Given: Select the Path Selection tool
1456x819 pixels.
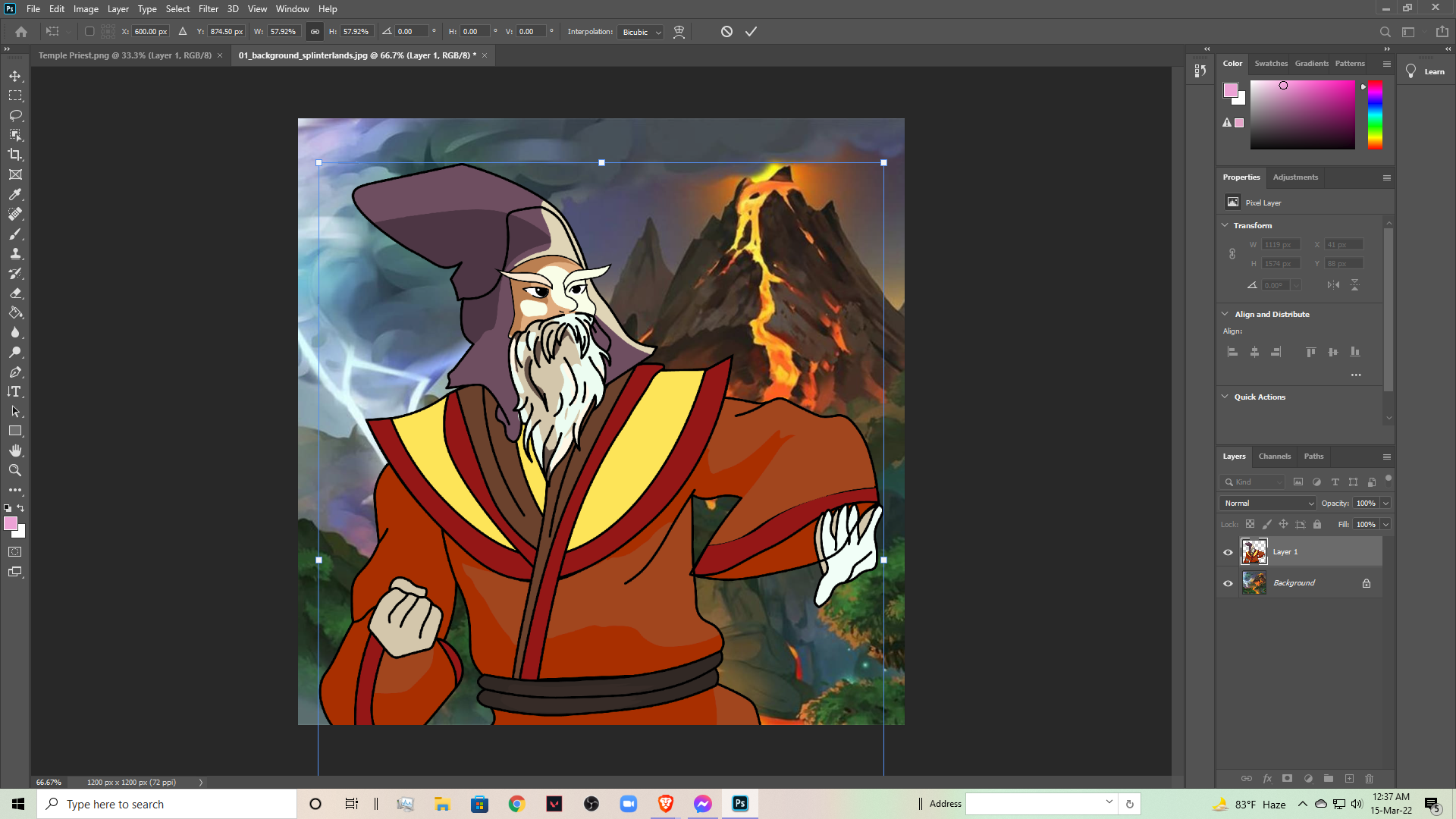Looking at the screenshot, I should (x=15, y=412).
